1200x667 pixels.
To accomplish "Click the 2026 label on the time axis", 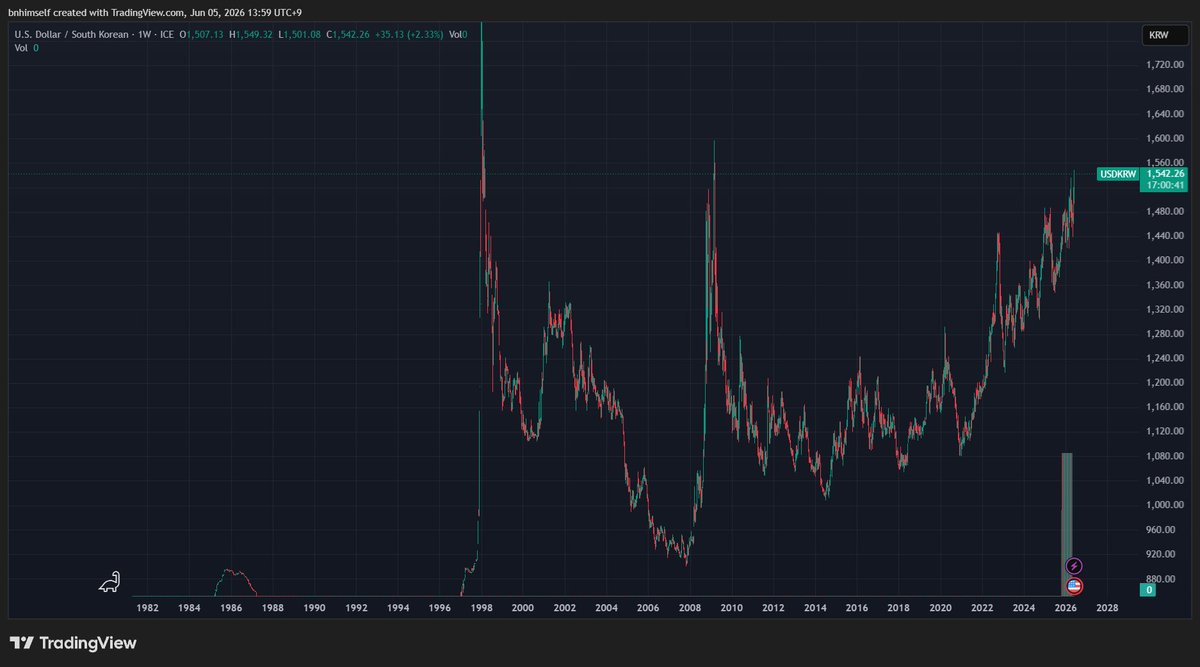I will point(1066,607).
